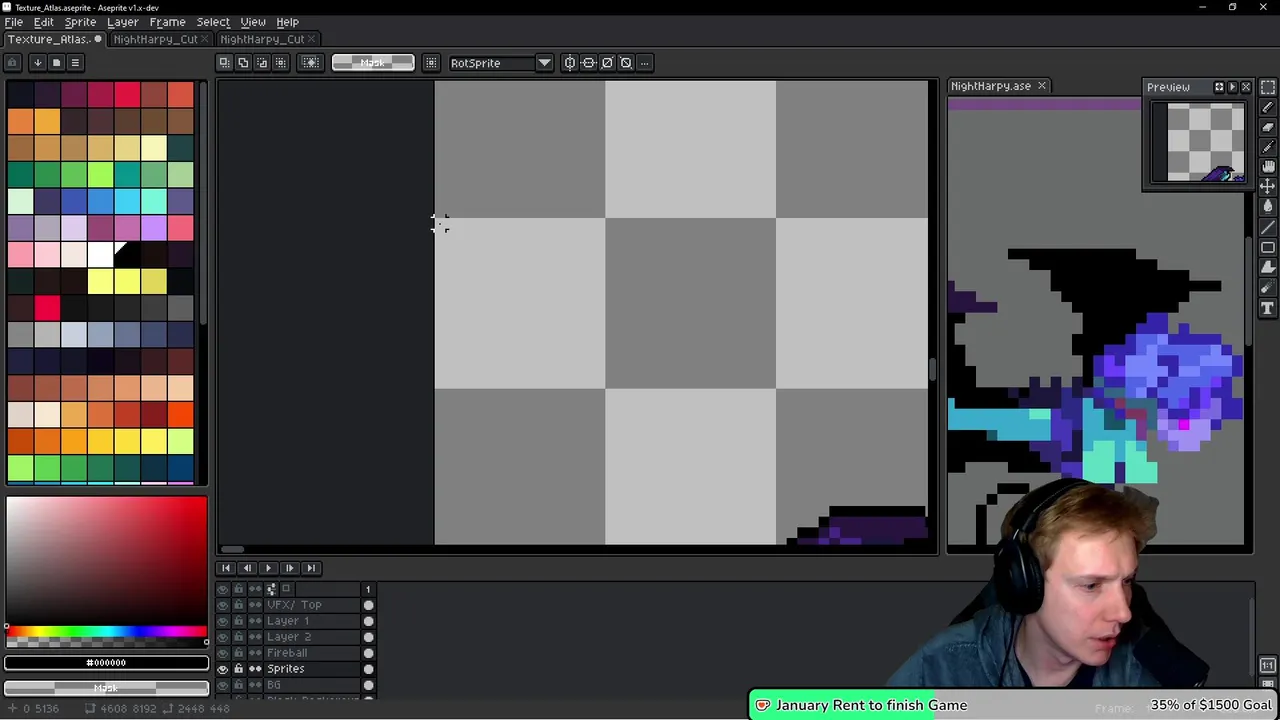Go to last frame in timeline
1280x720 pixels.
(x=311, y=568)
